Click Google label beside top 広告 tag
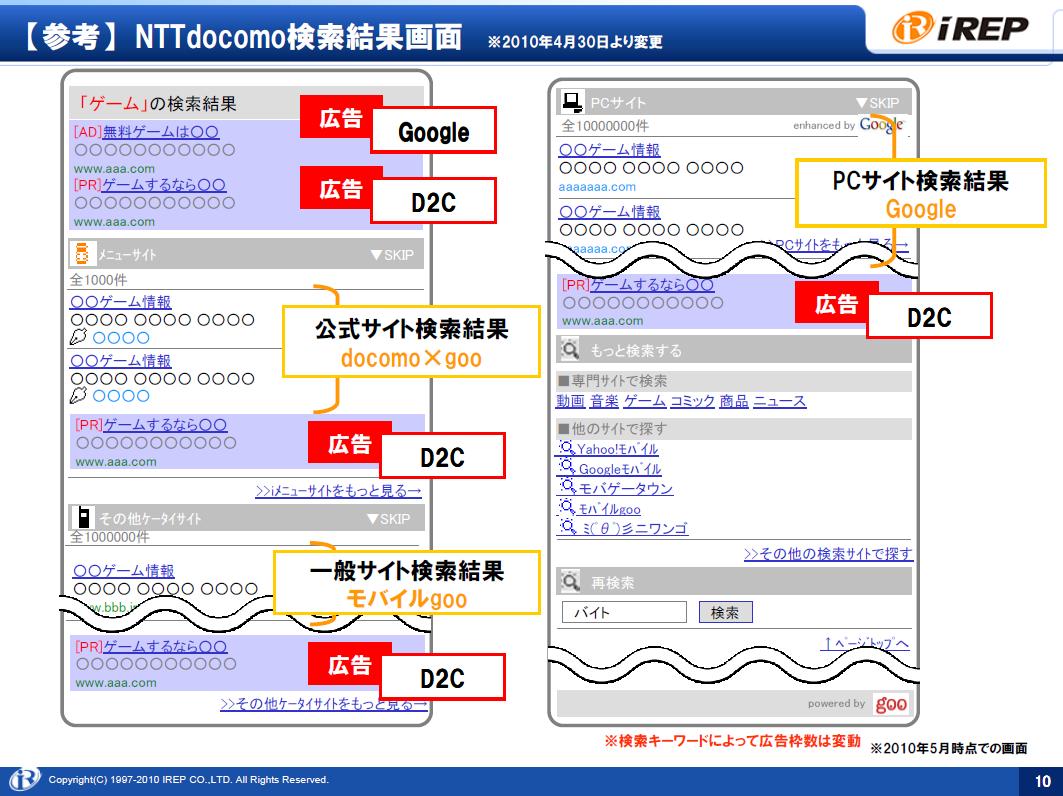 pos(434,130)
